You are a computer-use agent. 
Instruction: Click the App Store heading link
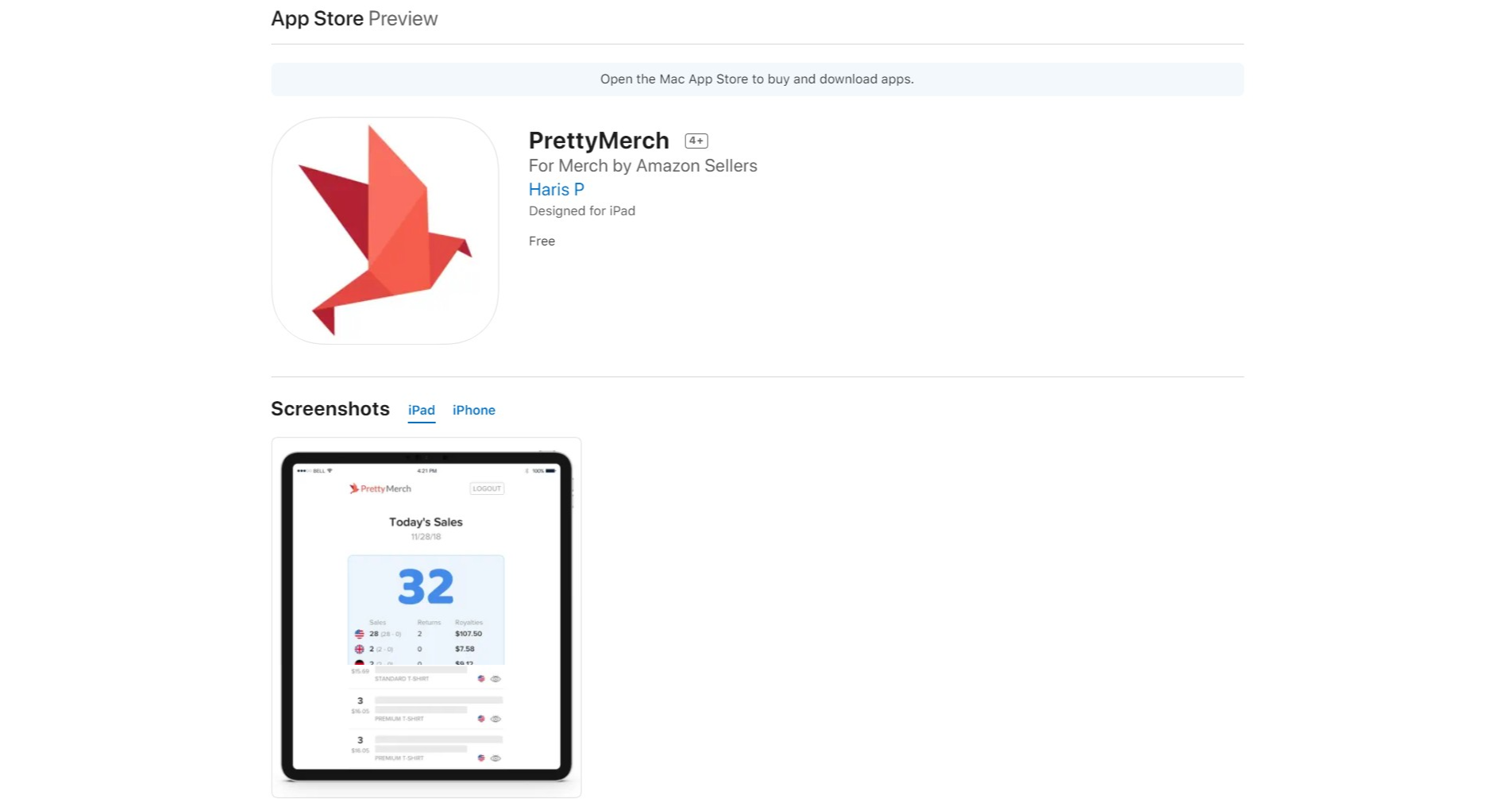point(317,18)
